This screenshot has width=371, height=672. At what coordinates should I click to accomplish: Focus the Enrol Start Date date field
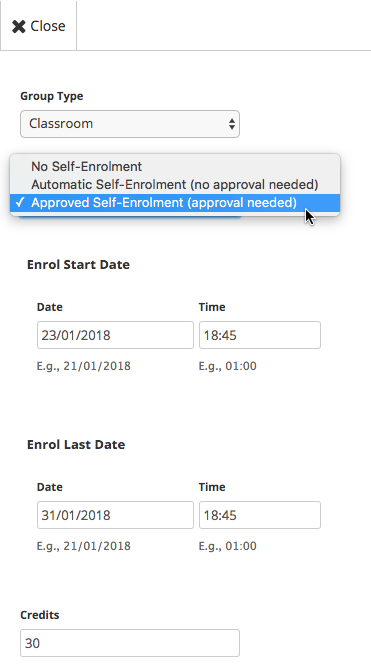click(115, 335)
